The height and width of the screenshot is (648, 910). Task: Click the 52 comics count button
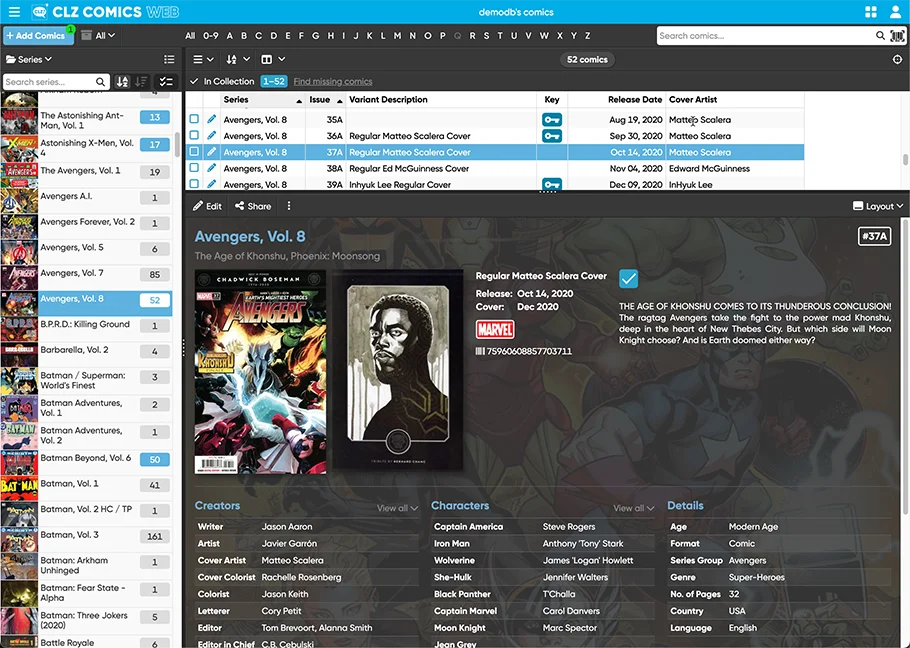click(587, 59)
